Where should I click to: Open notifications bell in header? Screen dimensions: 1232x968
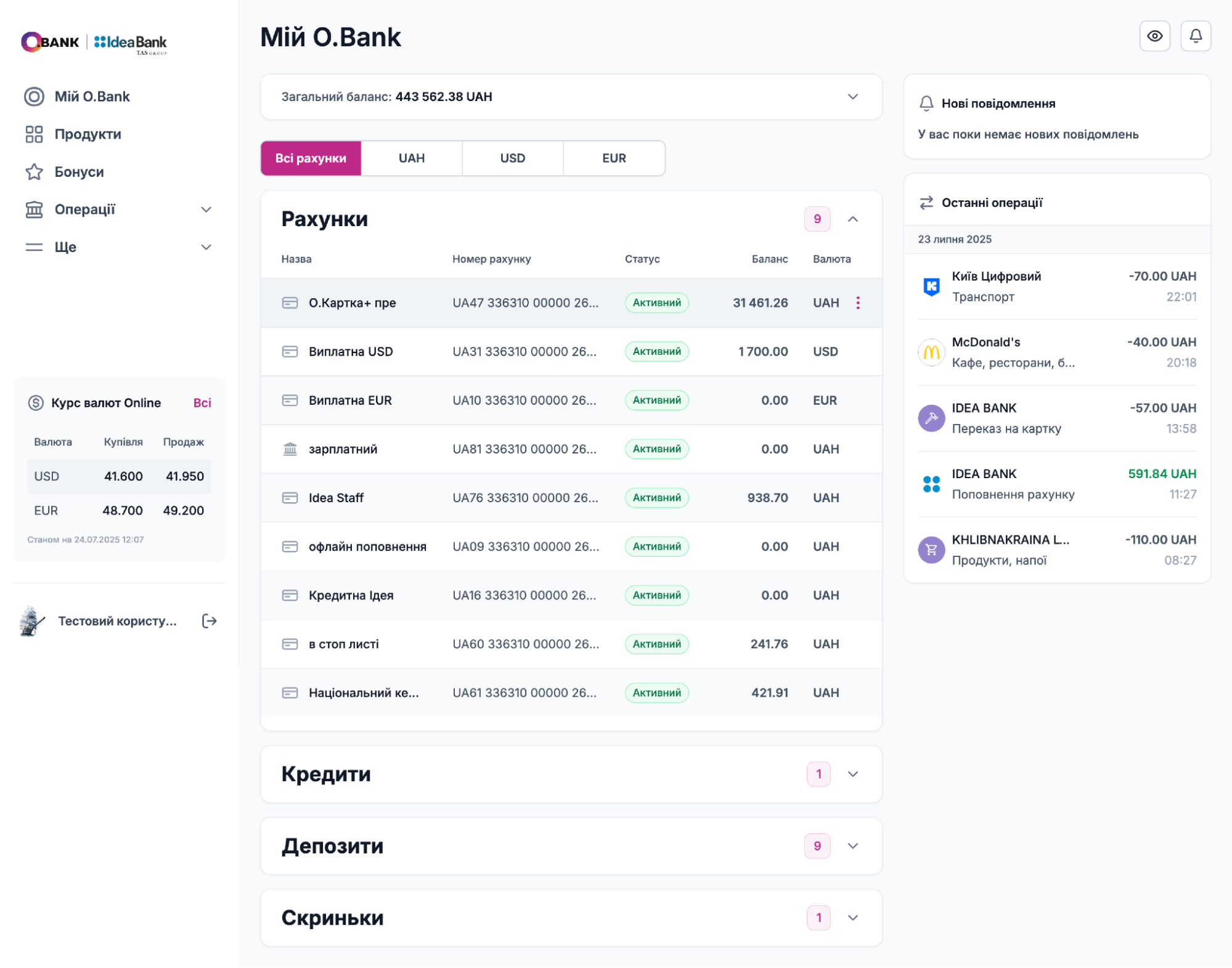1195,36
